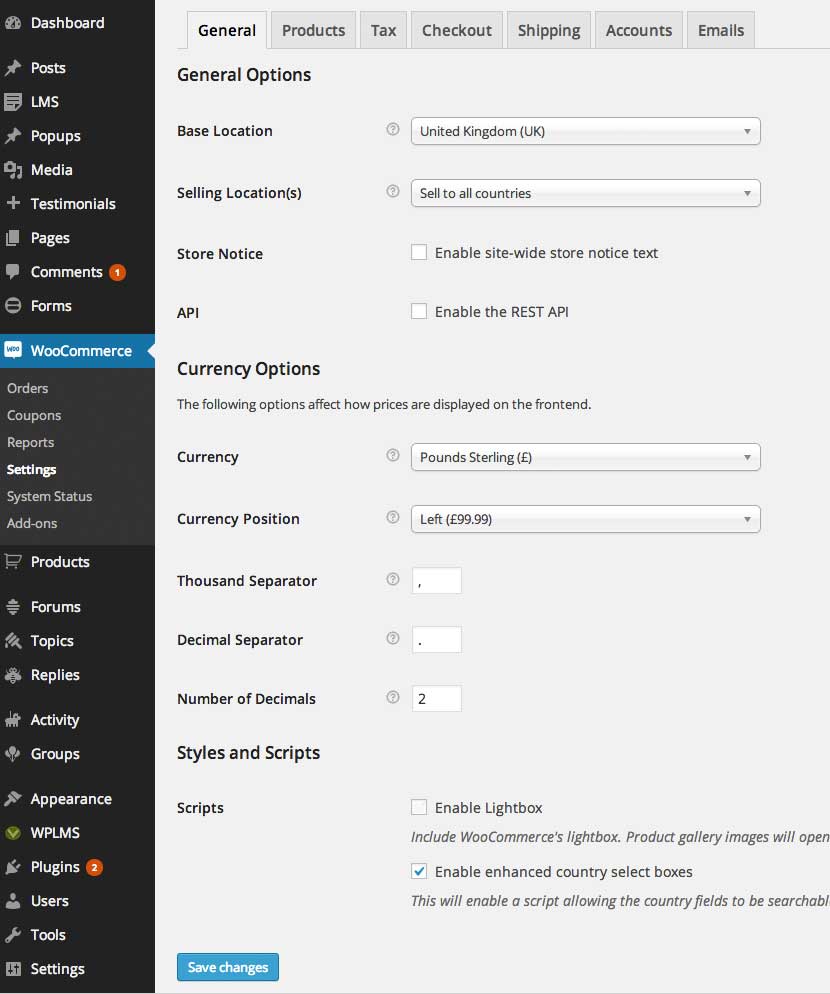This screenshot has height=994, width=830.
Task: Tick the Enable the REST API checkbox
Action: [x=418, y=311]
